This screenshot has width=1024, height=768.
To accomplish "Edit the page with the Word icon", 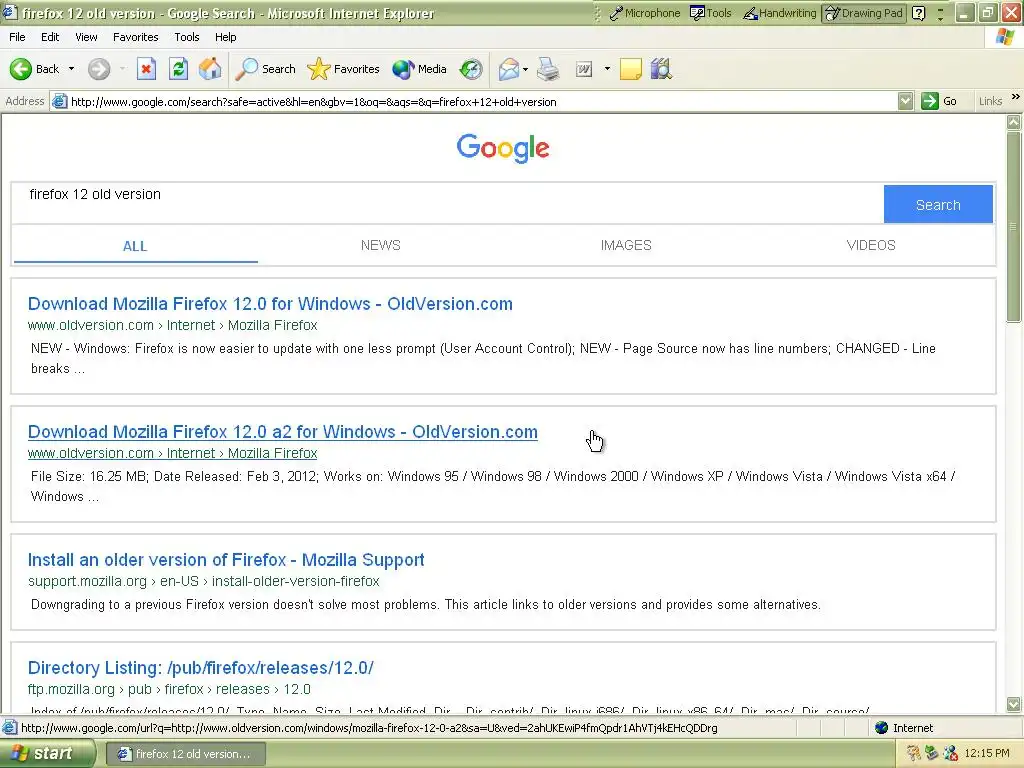I will click(584, 69).
